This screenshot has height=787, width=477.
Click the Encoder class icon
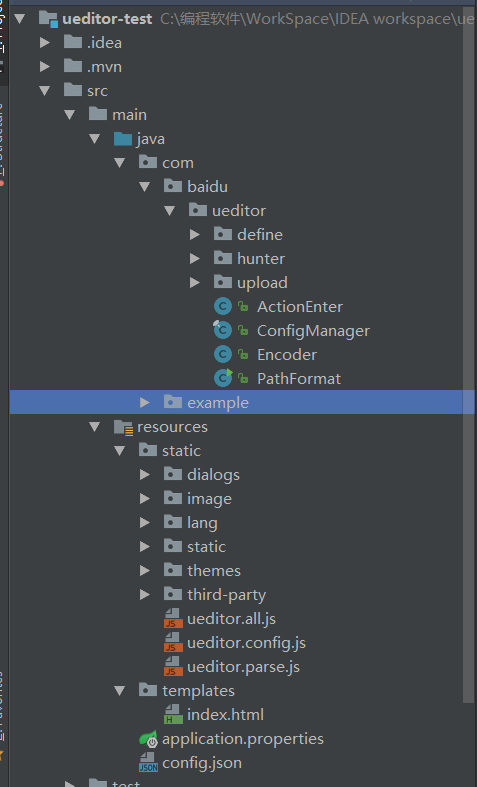[222, 354]
